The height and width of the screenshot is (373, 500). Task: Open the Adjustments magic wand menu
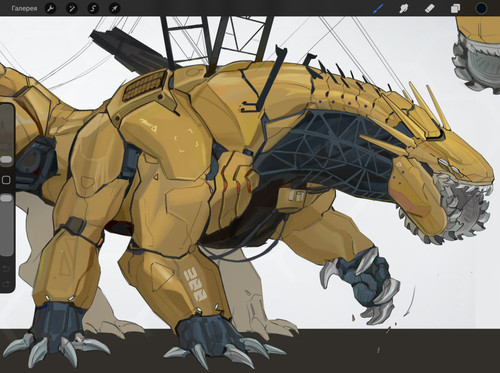71,8
